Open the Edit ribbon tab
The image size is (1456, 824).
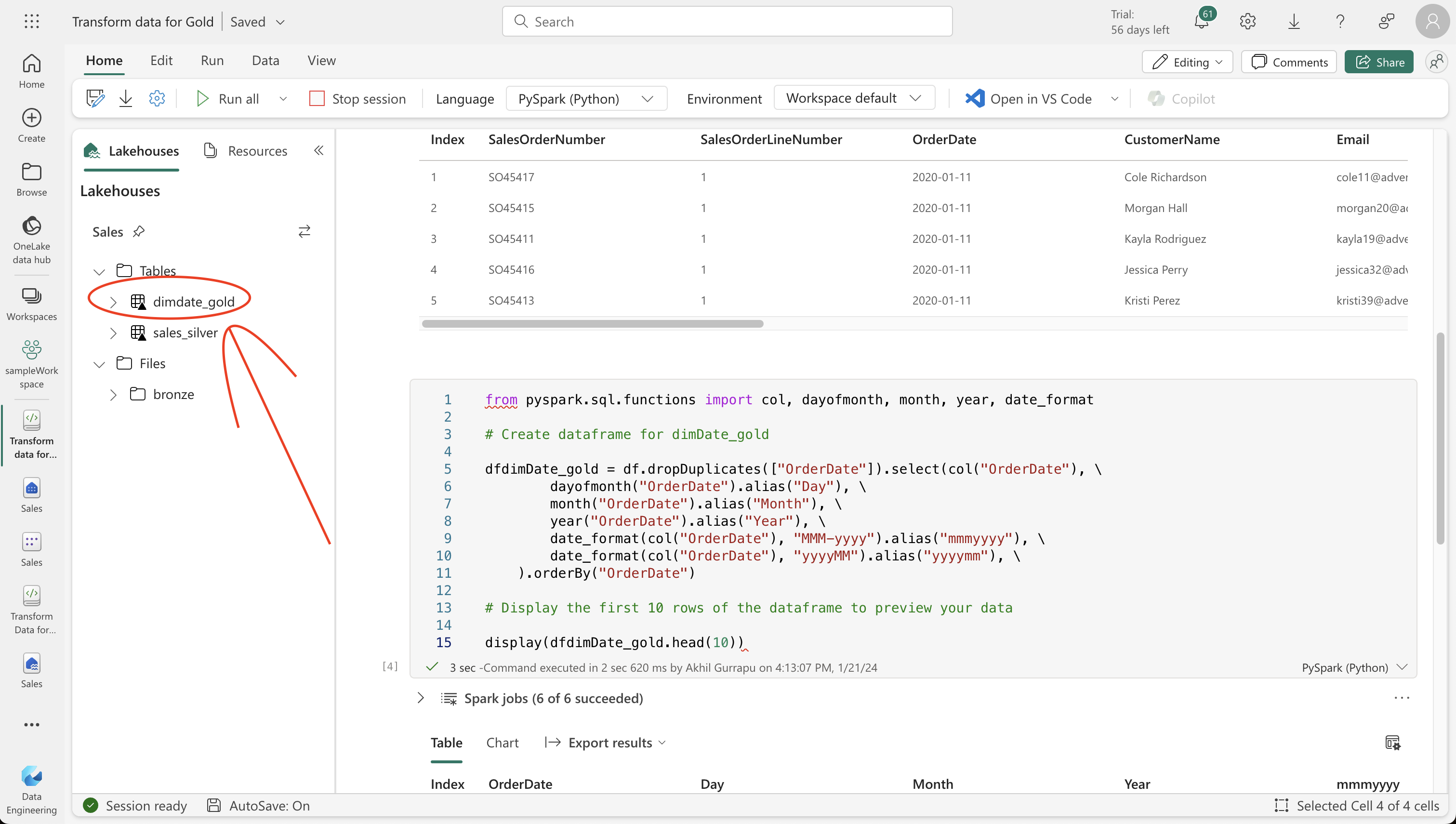pos(161,61)
